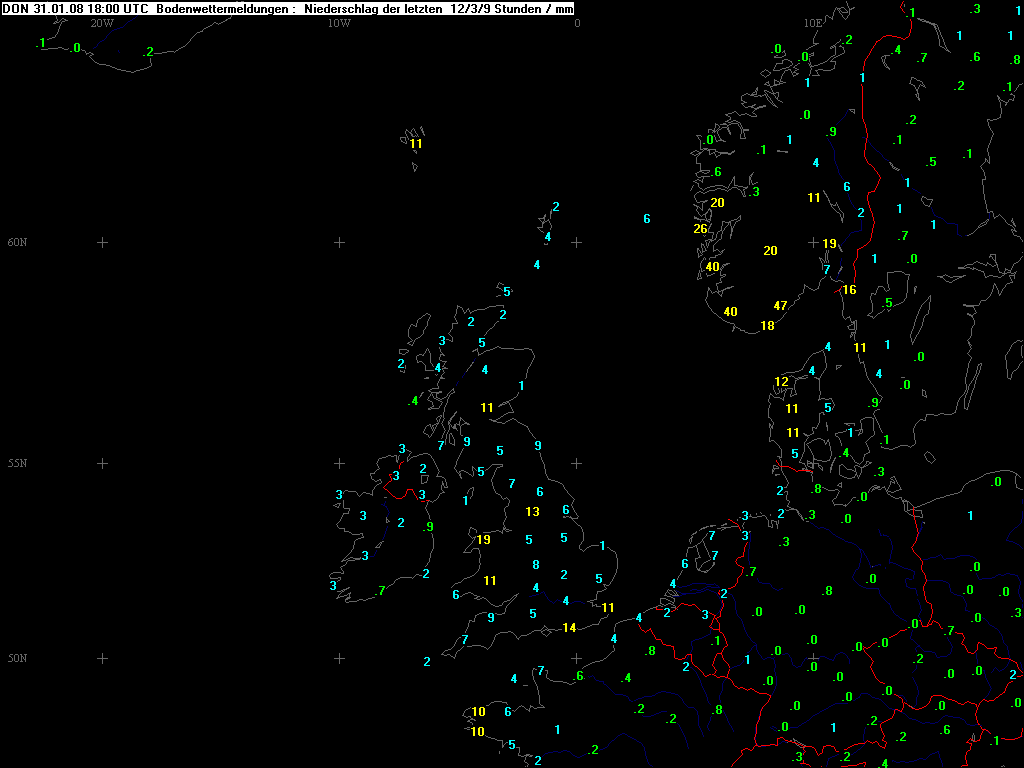The height and width of the screenshot is (768, 1024).
Task: Click the yellow 16 value near the Sweden border
Action: (x=849, y=290)
